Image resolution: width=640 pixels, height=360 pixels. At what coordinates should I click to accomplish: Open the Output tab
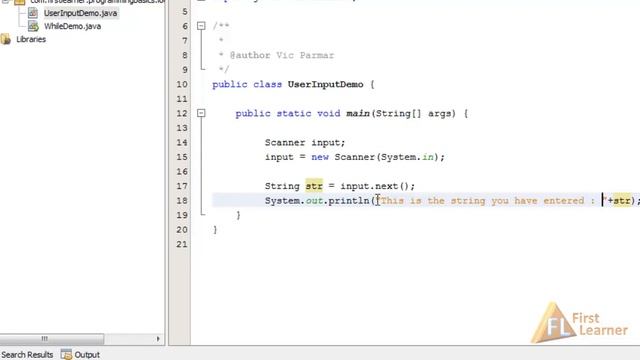[x=87, y=355]
